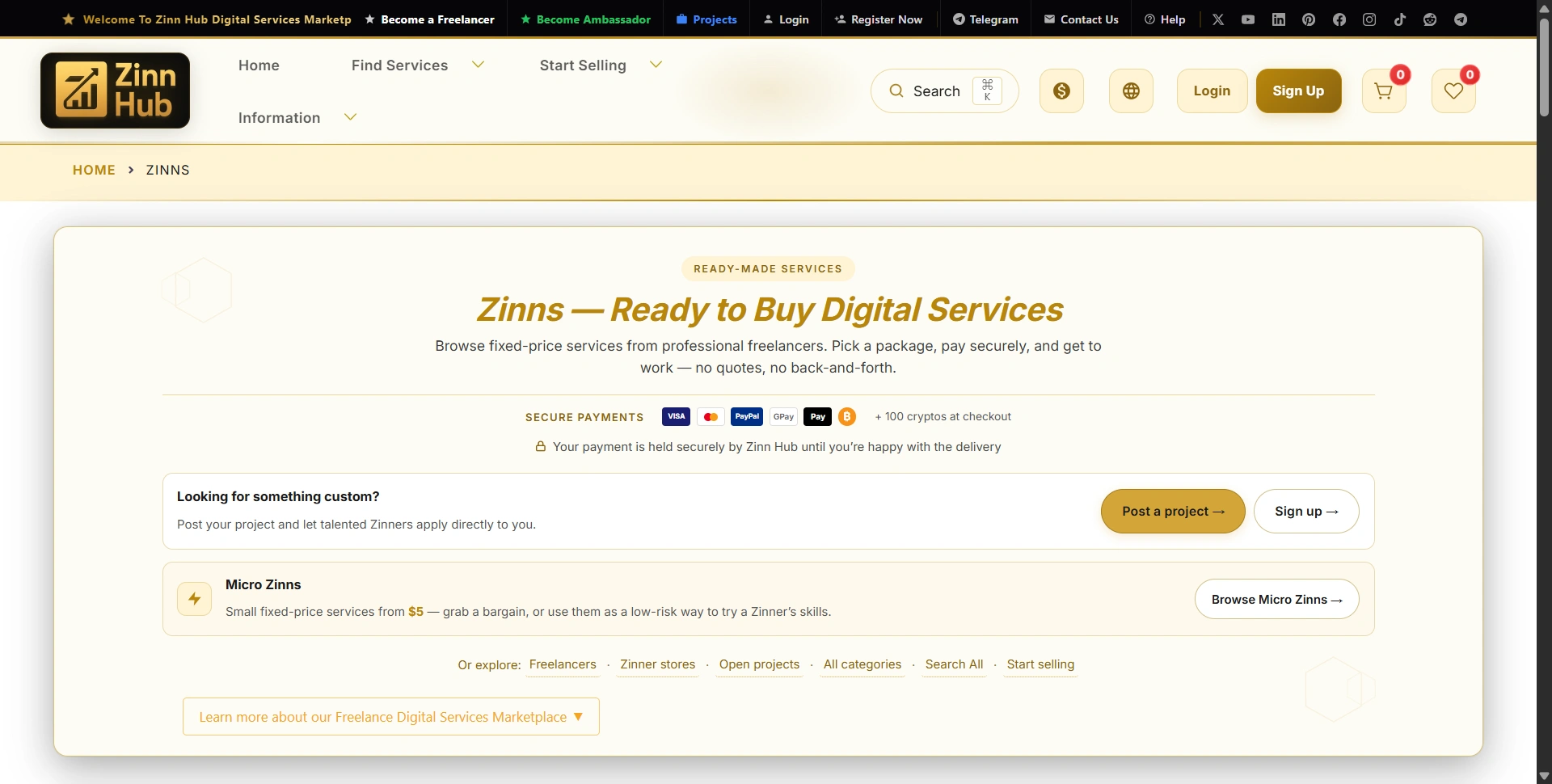1552x784 pixels.
Task: Expand the Find Services menu chevron
Action: [478, 65]
